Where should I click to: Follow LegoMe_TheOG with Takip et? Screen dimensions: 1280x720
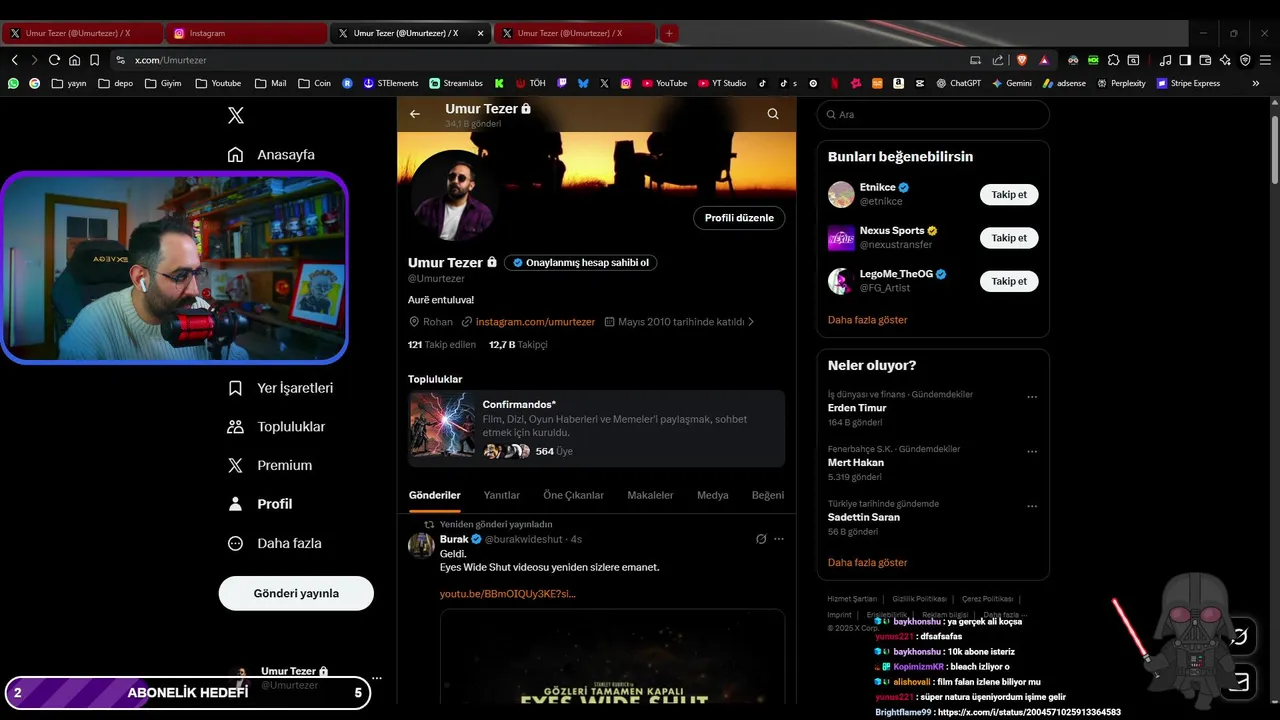tap(1009, 281)
